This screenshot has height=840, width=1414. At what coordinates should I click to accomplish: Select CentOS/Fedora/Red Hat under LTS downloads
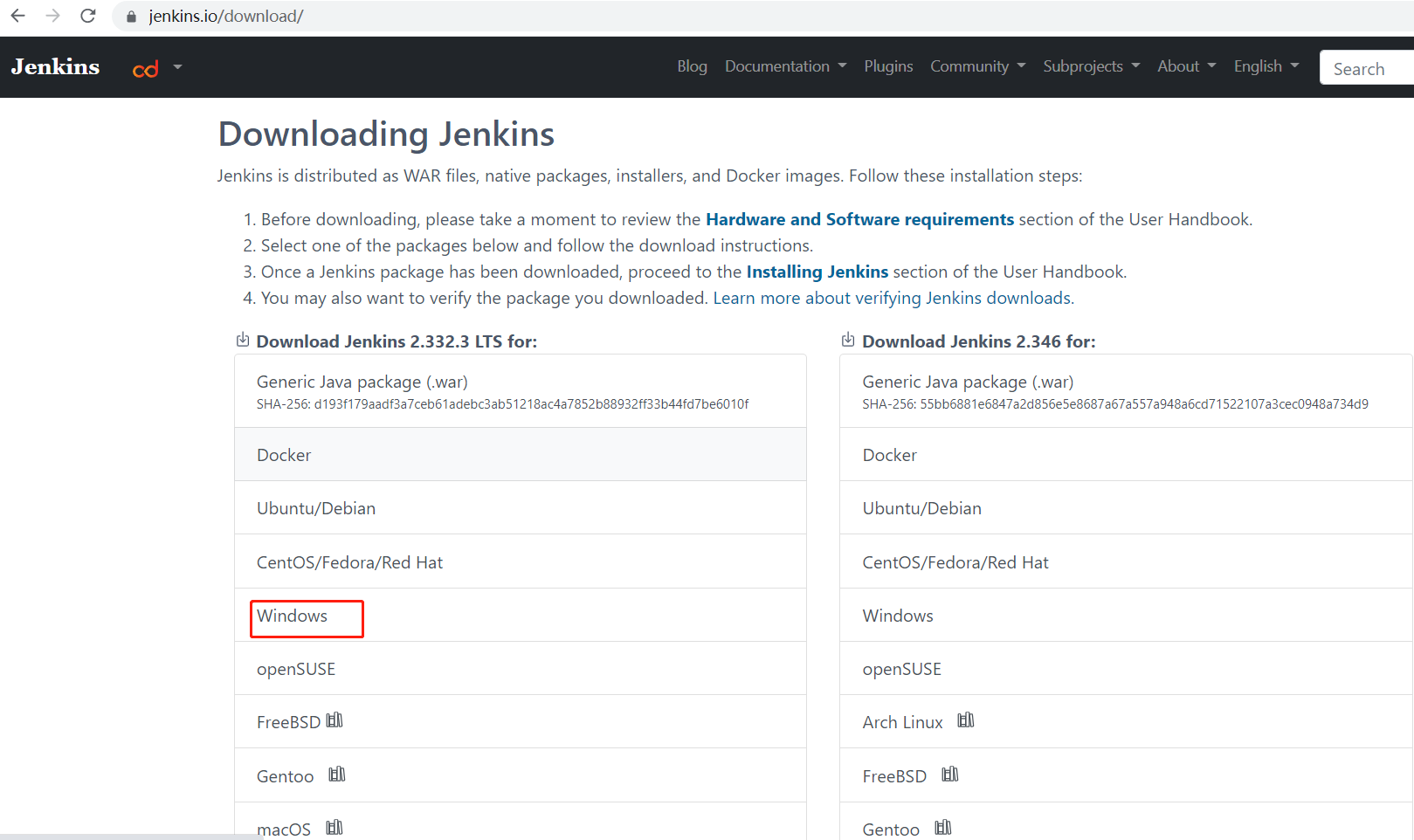click(521, 562)
